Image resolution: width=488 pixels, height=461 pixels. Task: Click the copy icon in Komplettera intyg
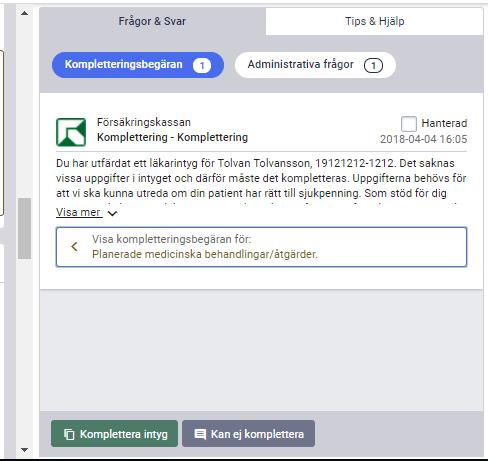click(x=69, y=434)
